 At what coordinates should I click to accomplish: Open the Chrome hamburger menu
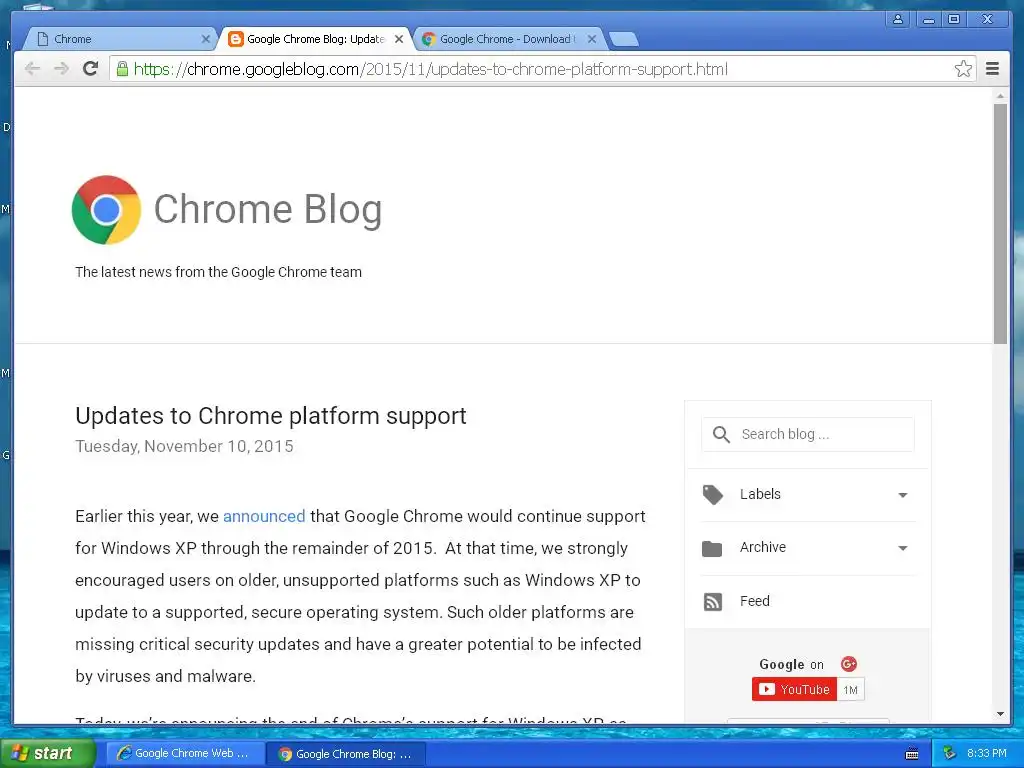pos(992,69)
